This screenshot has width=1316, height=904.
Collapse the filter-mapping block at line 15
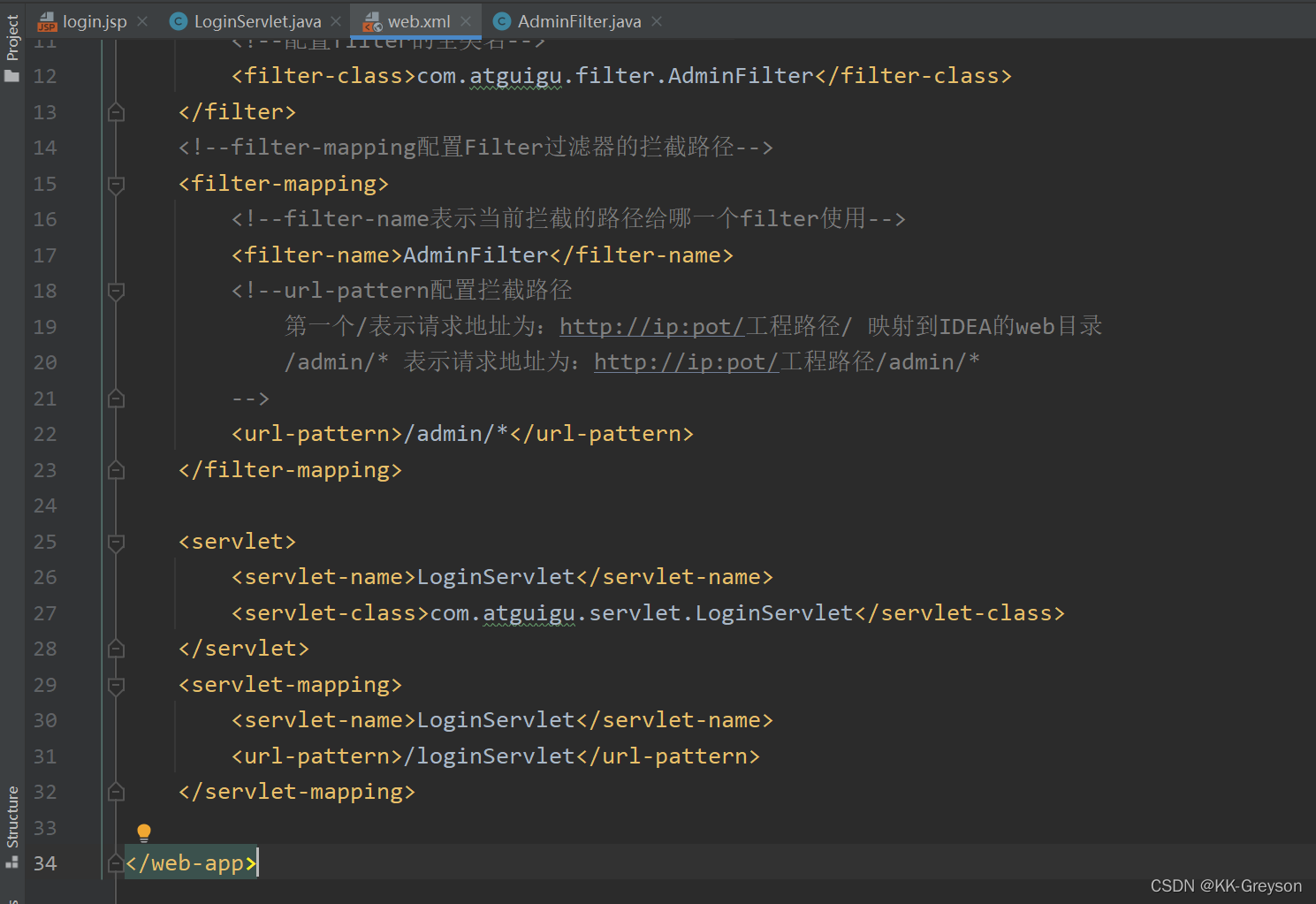click(116, 184)
